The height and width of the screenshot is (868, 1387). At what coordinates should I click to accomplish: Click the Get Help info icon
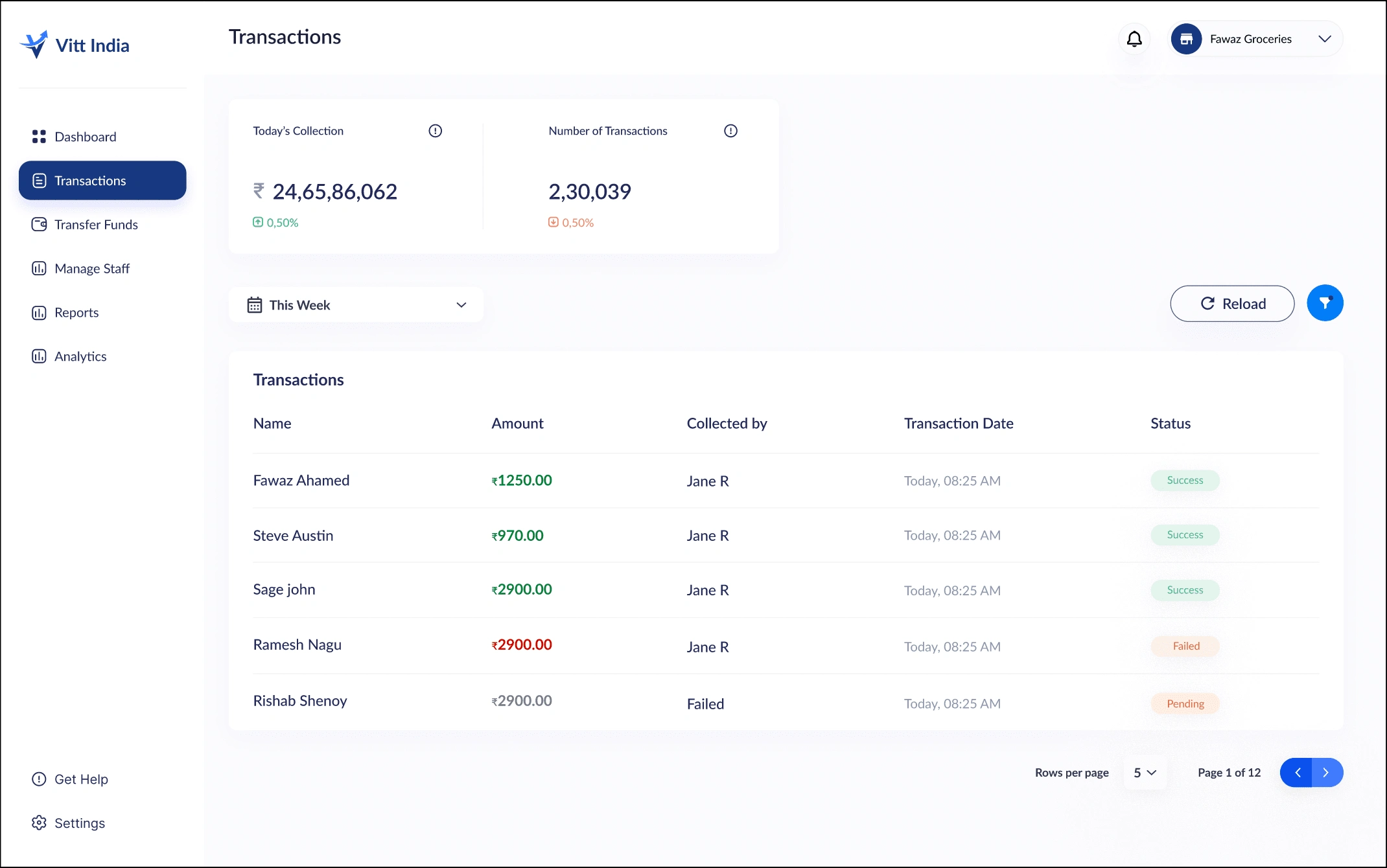pyautogui.click(x=39, y=779)
